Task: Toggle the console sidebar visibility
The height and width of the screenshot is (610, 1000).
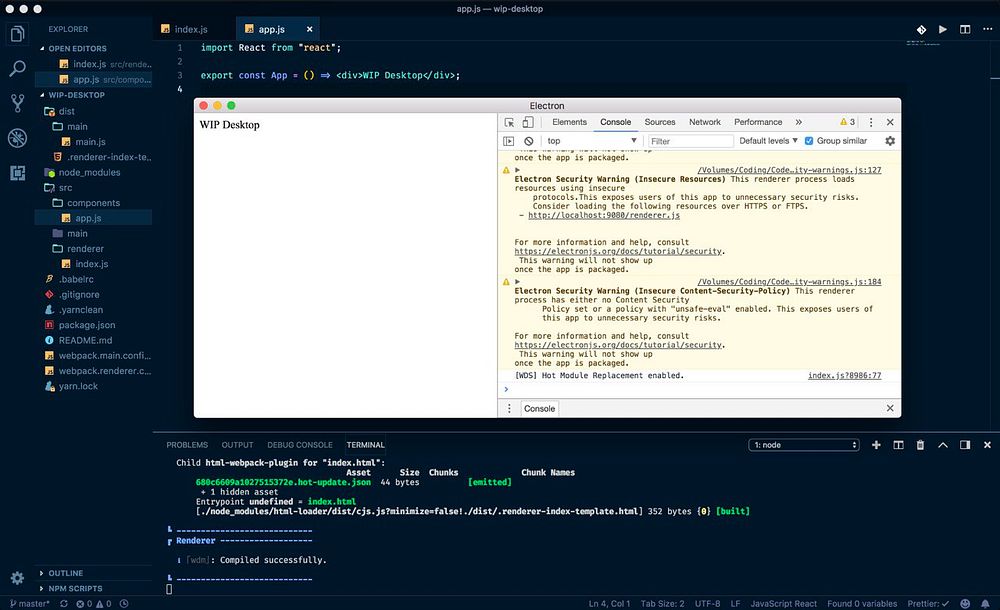Action: (x=509, y=141)
